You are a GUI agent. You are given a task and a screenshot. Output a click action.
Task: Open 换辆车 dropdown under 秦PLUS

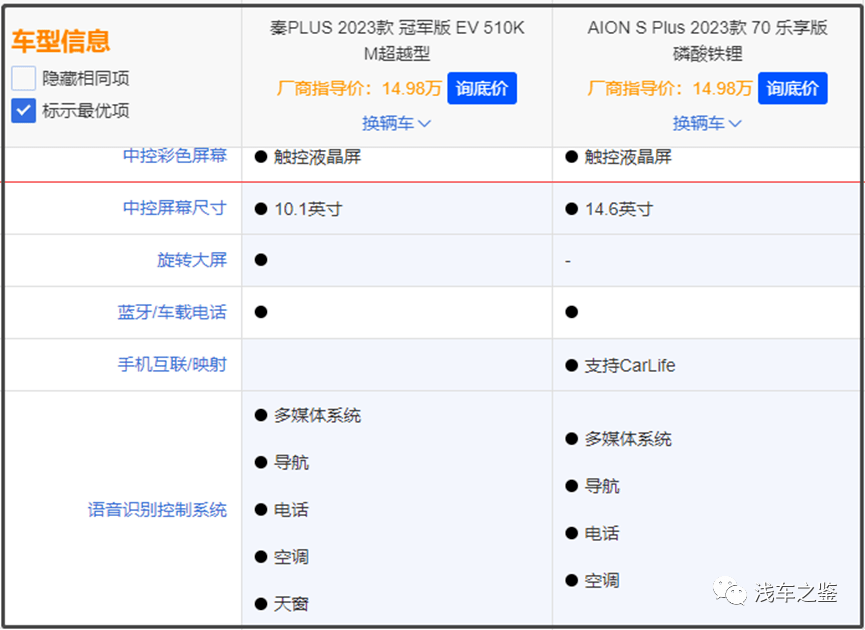pos(397,123)
